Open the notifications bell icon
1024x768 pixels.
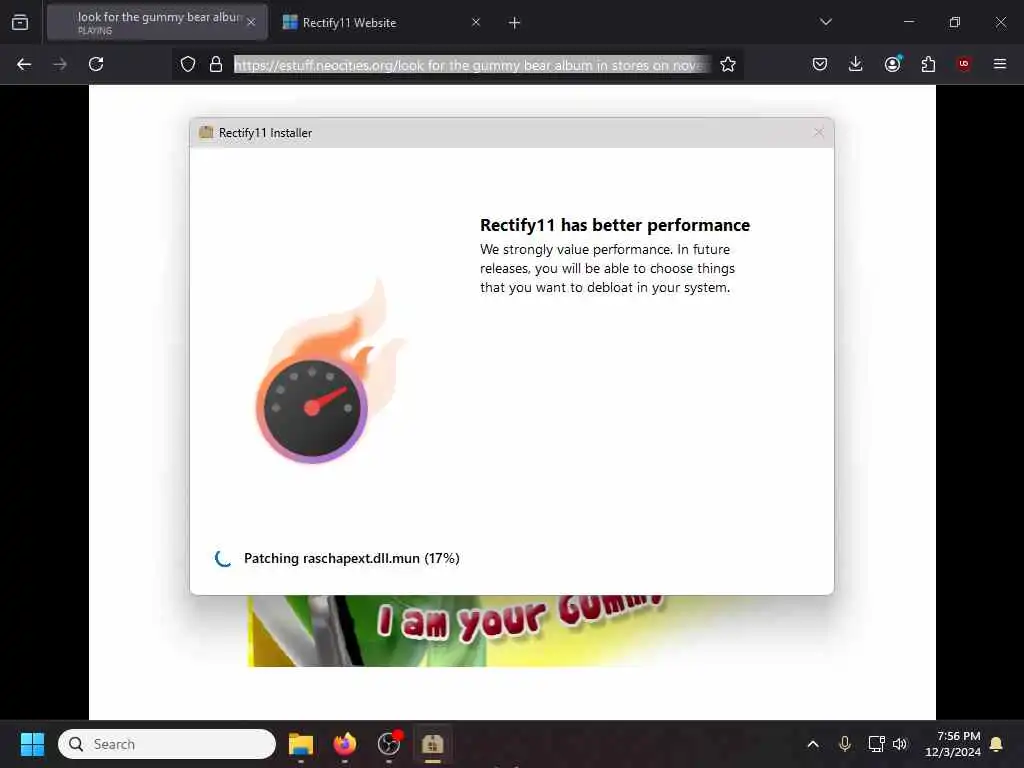997,744
